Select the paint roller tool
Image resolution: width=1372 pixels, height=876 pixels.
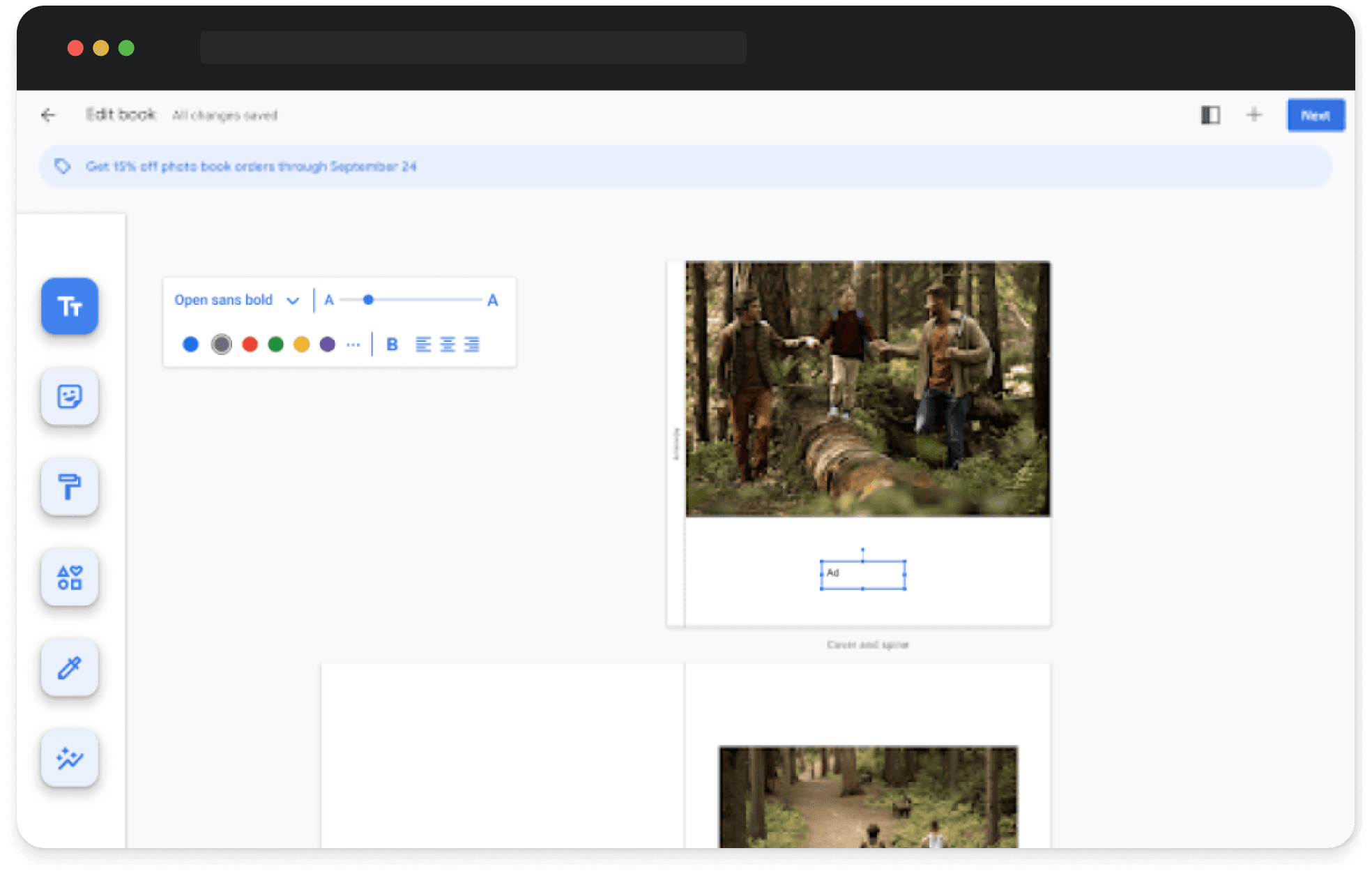70,487
